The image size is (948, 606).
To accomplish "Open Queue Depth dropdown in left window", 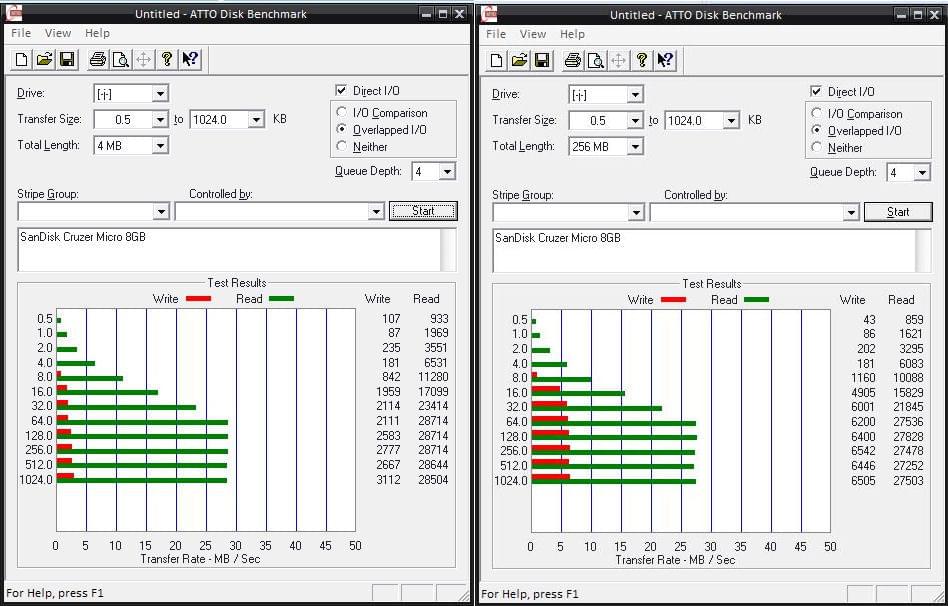I will coord(446,172).
